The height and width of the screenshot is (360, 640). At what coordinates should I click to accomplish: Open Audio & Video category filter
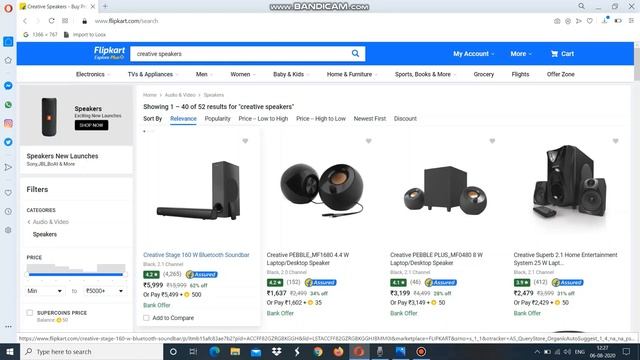tap(50, 222)
